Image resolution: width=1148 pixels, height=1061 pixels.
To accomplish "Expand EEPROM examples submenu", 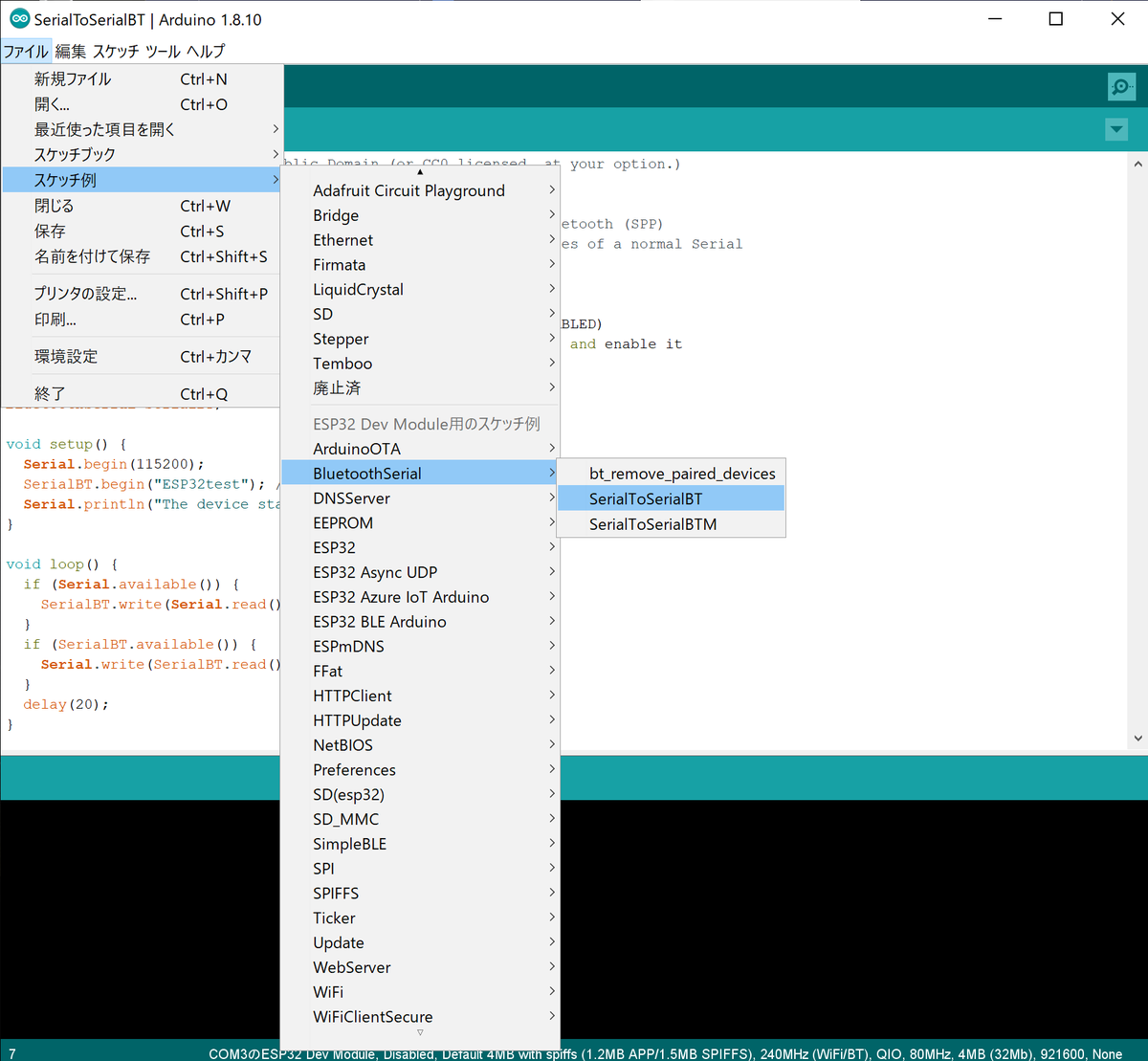I will pos(420,523).
